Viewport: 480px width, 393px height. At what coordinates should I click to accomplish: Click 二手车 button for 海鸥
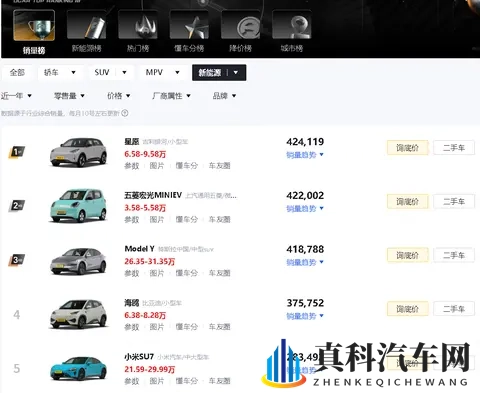tap(454, 309)
